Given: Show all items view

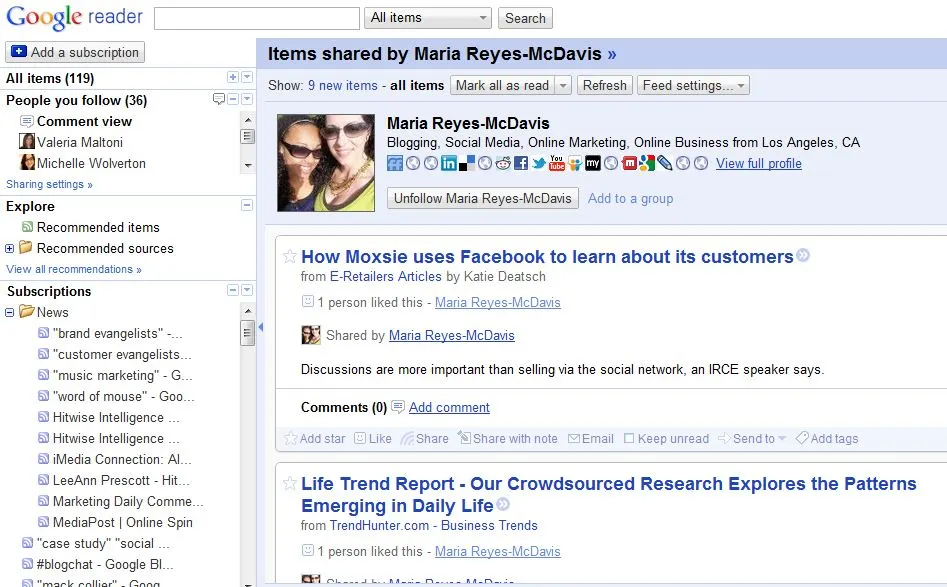Looking at the screenshot, I should click(417, 86).
